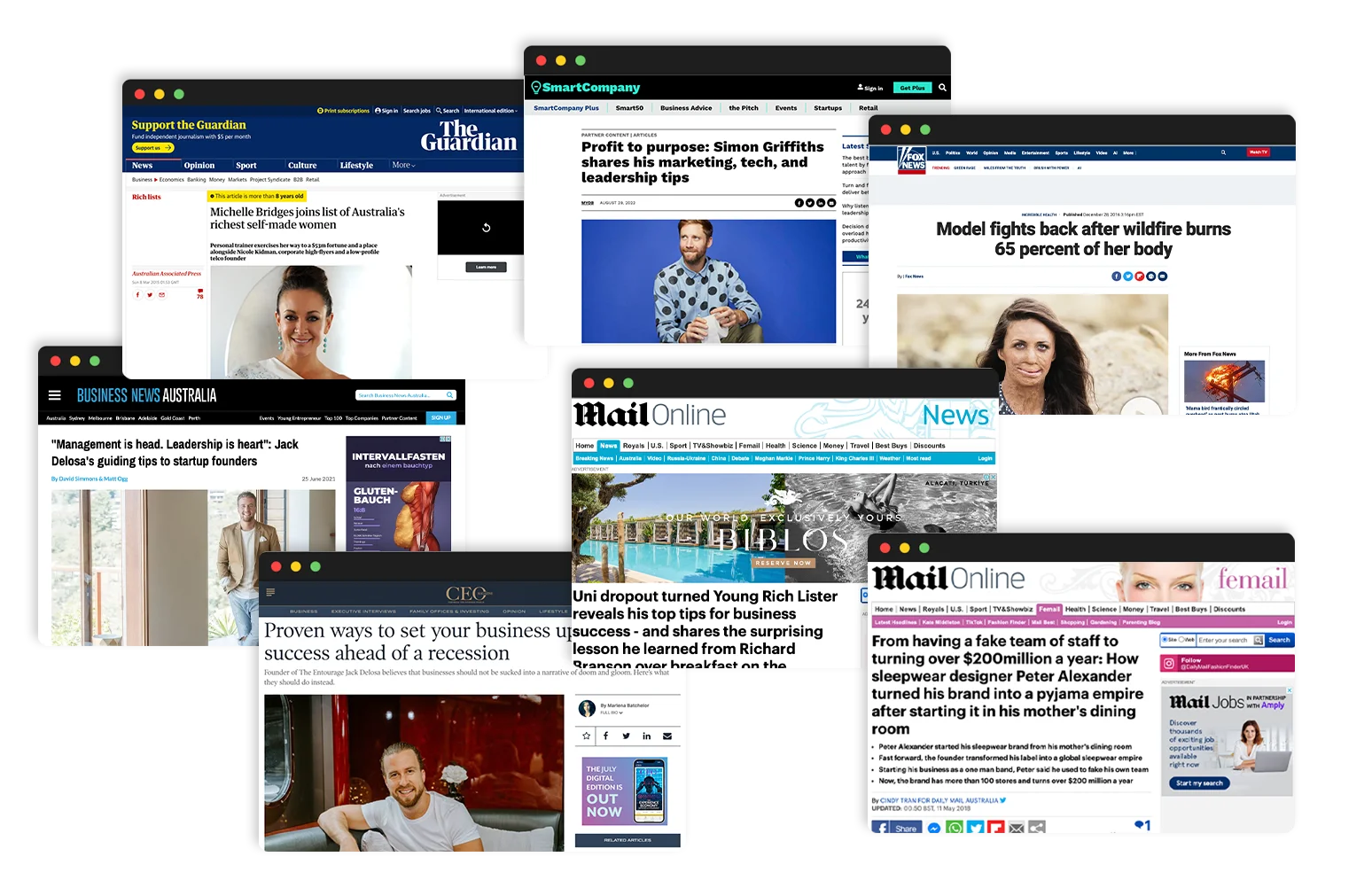Click the Guardian Support us button

pyautogui.click(x=153, y=148)
